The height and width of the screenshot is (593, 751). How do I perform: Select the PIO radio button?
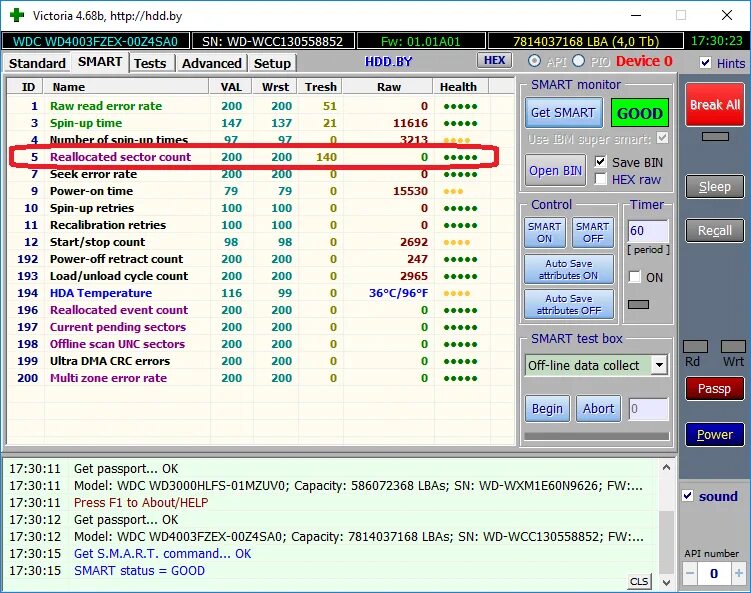click(x=579, y=61)
